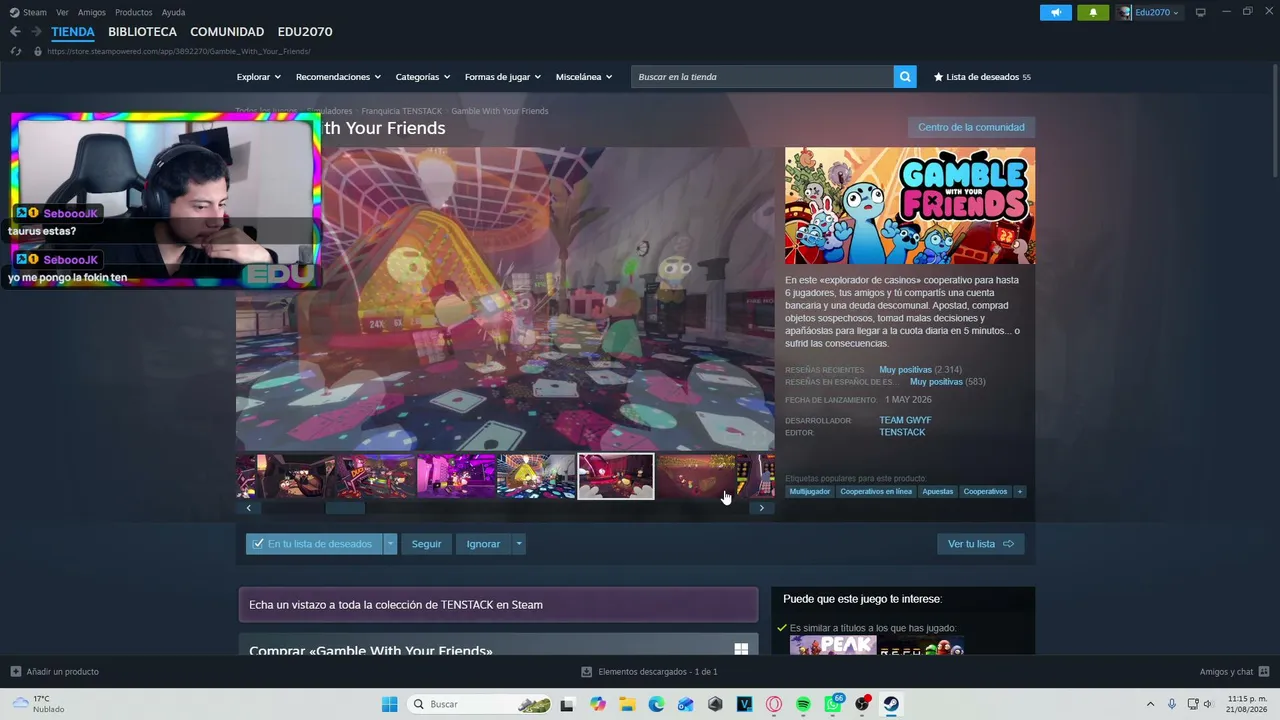Go back with the Steam back arrow
This screenshot has width=1280, height=720.
click(x=15, y=32)
